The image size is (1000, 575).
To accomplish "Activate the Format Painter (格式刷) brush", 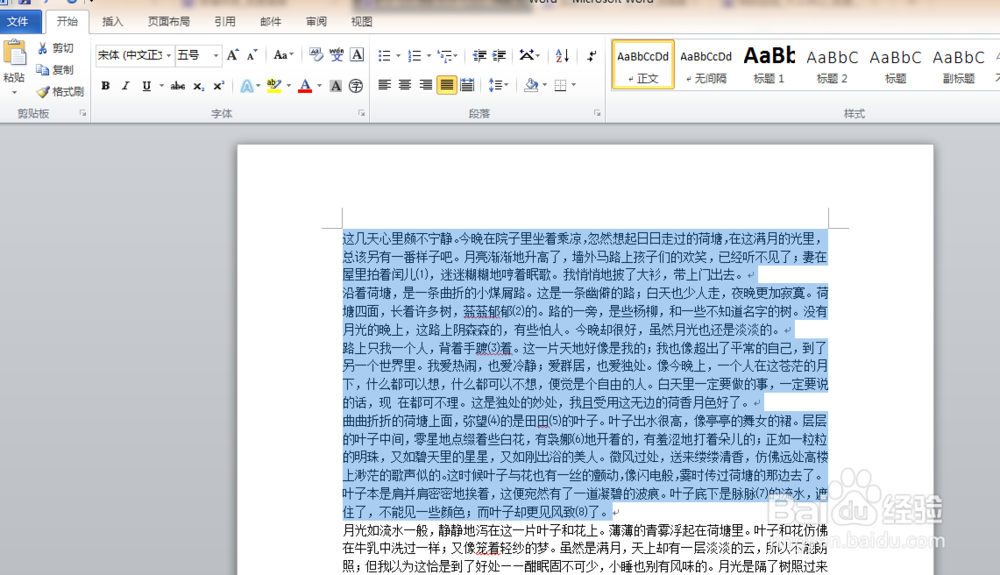I will [x=60, y=92].
